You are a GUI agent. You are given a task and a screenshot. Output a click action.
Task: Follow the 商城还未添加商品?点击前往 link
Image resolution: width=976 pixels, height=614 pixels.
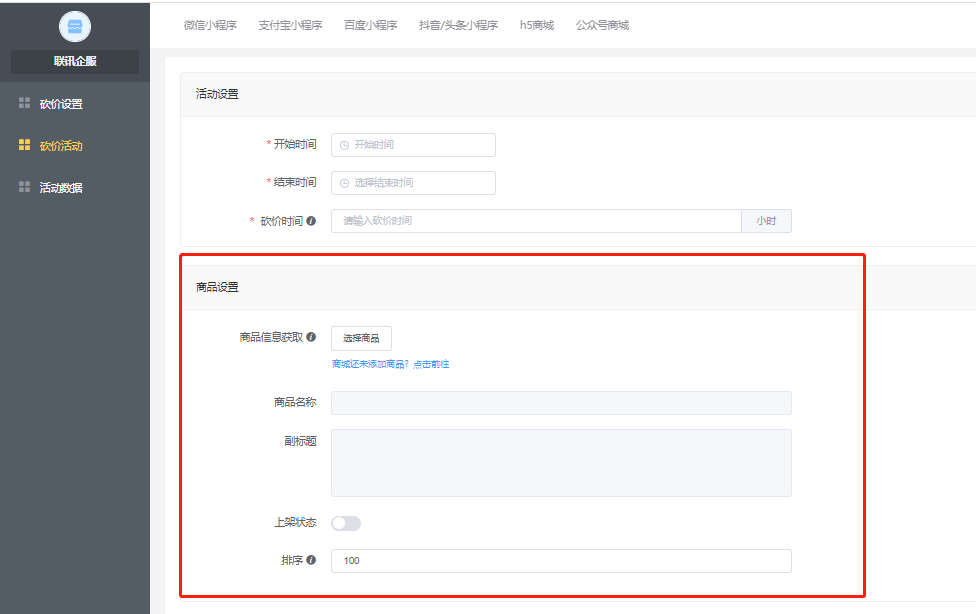point(391,364)
